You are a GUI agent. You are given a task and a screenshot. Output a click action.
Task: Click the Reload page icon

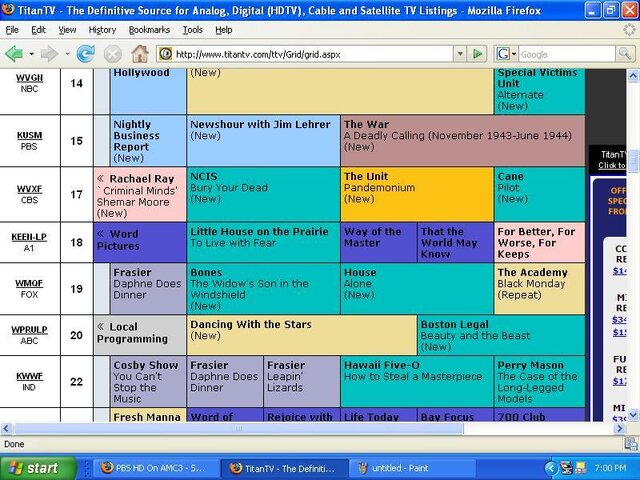[x=86, y=54]
